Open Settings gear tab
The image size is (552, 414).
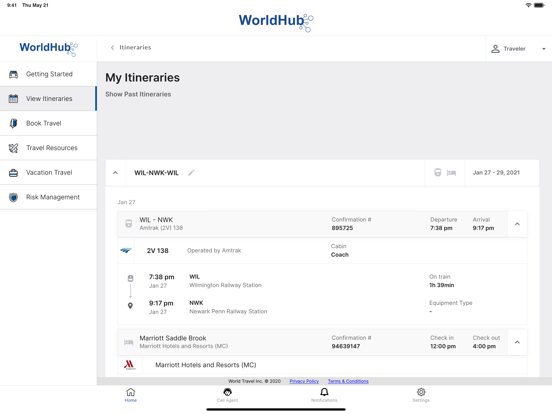coord(421,395)
